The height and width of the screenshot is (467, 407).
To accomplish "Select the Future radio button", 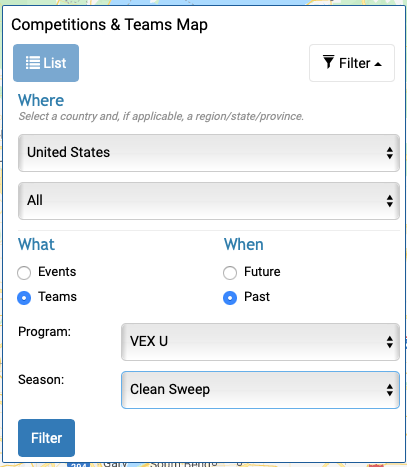I will (230, 273).
